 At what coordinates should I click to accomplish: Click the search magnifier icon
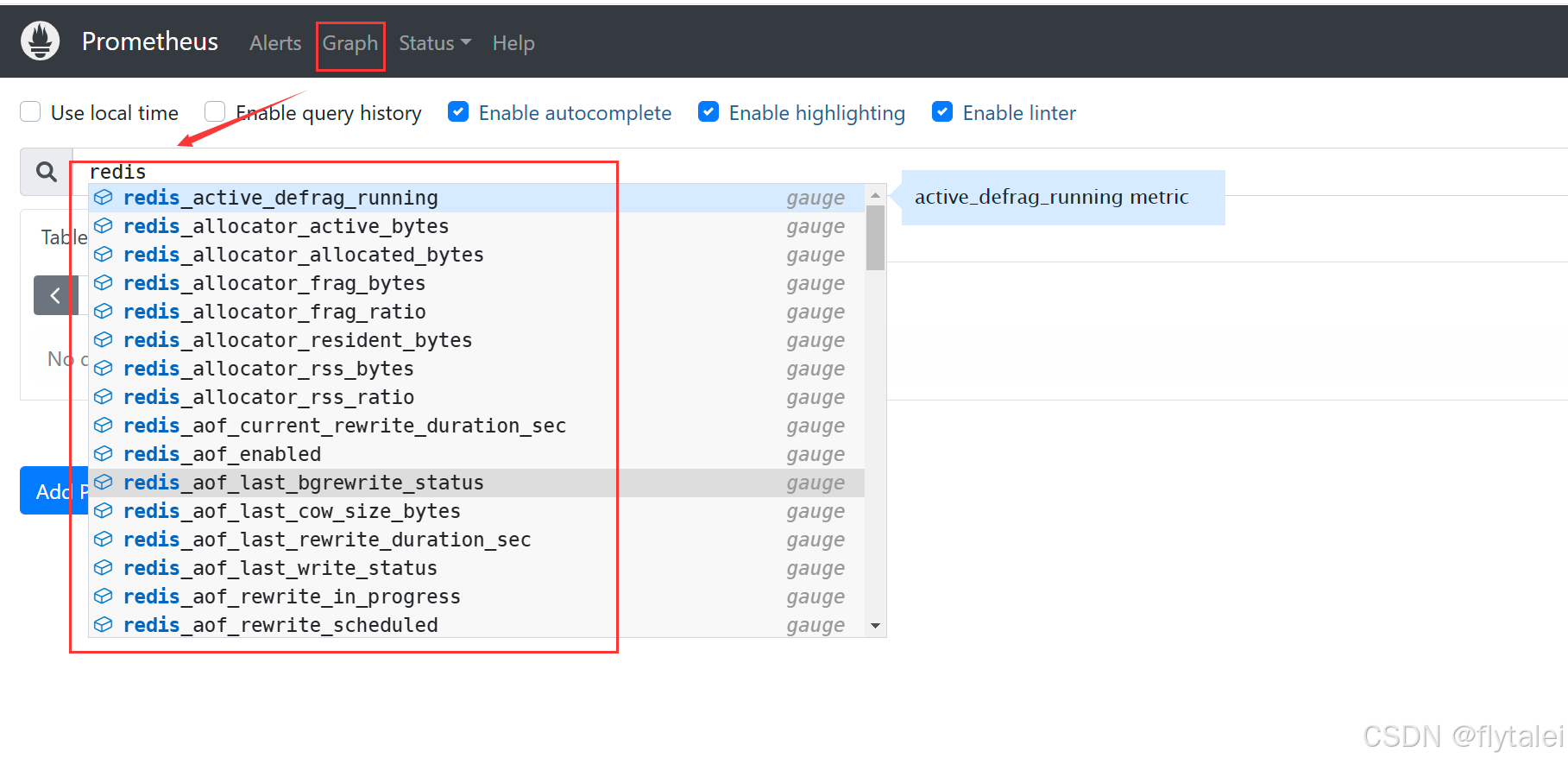pos(47,172)
